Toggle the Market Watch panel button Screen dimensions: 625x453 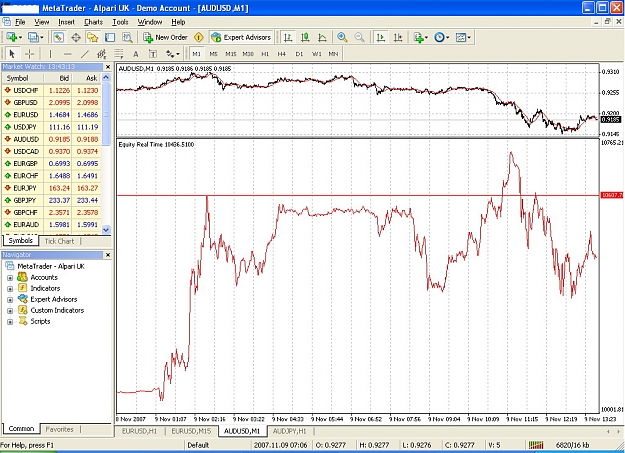pos(59,37)
